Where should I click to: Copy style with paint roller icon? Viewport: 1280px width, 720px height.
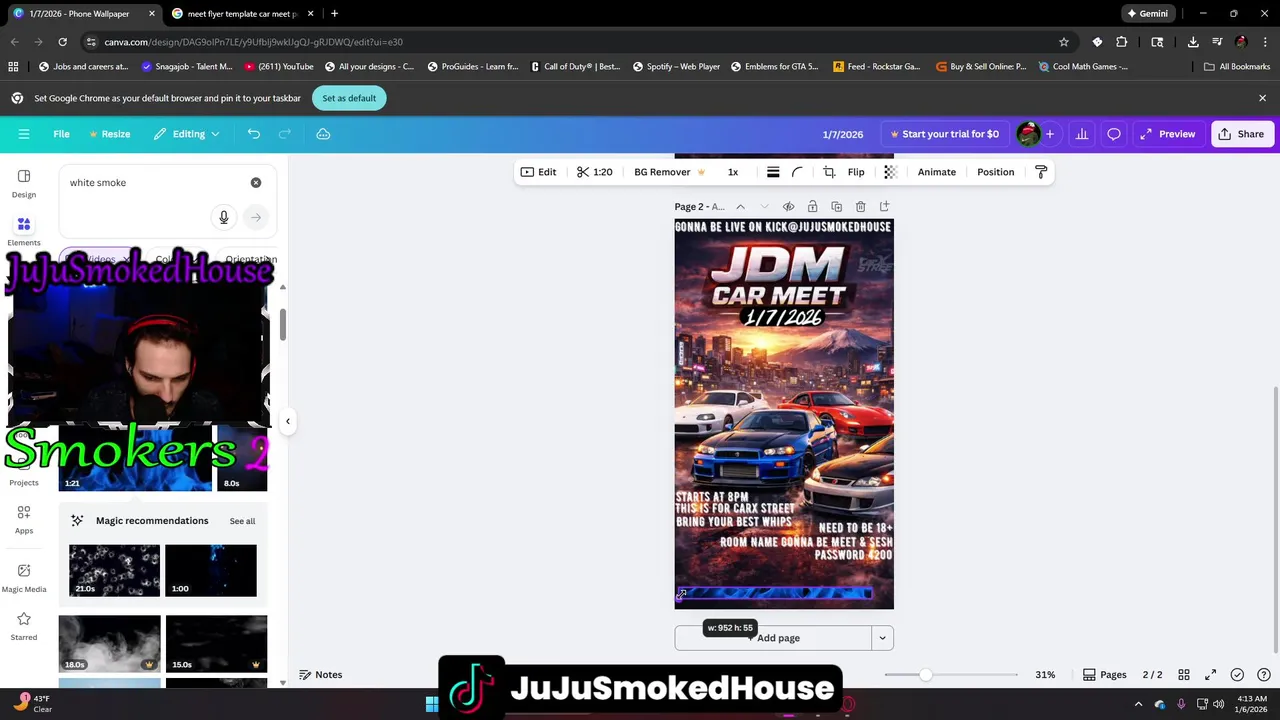pos(1041,172)
